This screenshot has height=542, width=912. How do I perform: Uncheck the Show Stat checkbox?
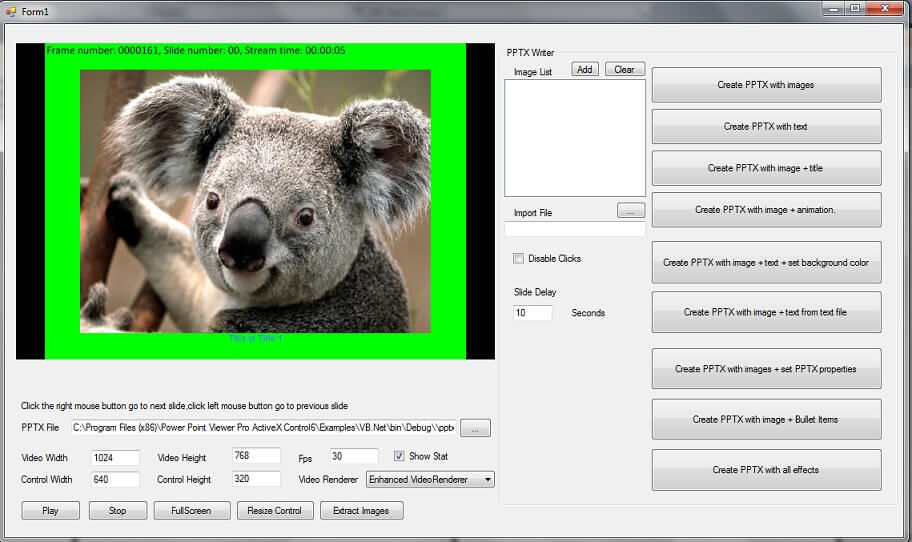[399, 456]
